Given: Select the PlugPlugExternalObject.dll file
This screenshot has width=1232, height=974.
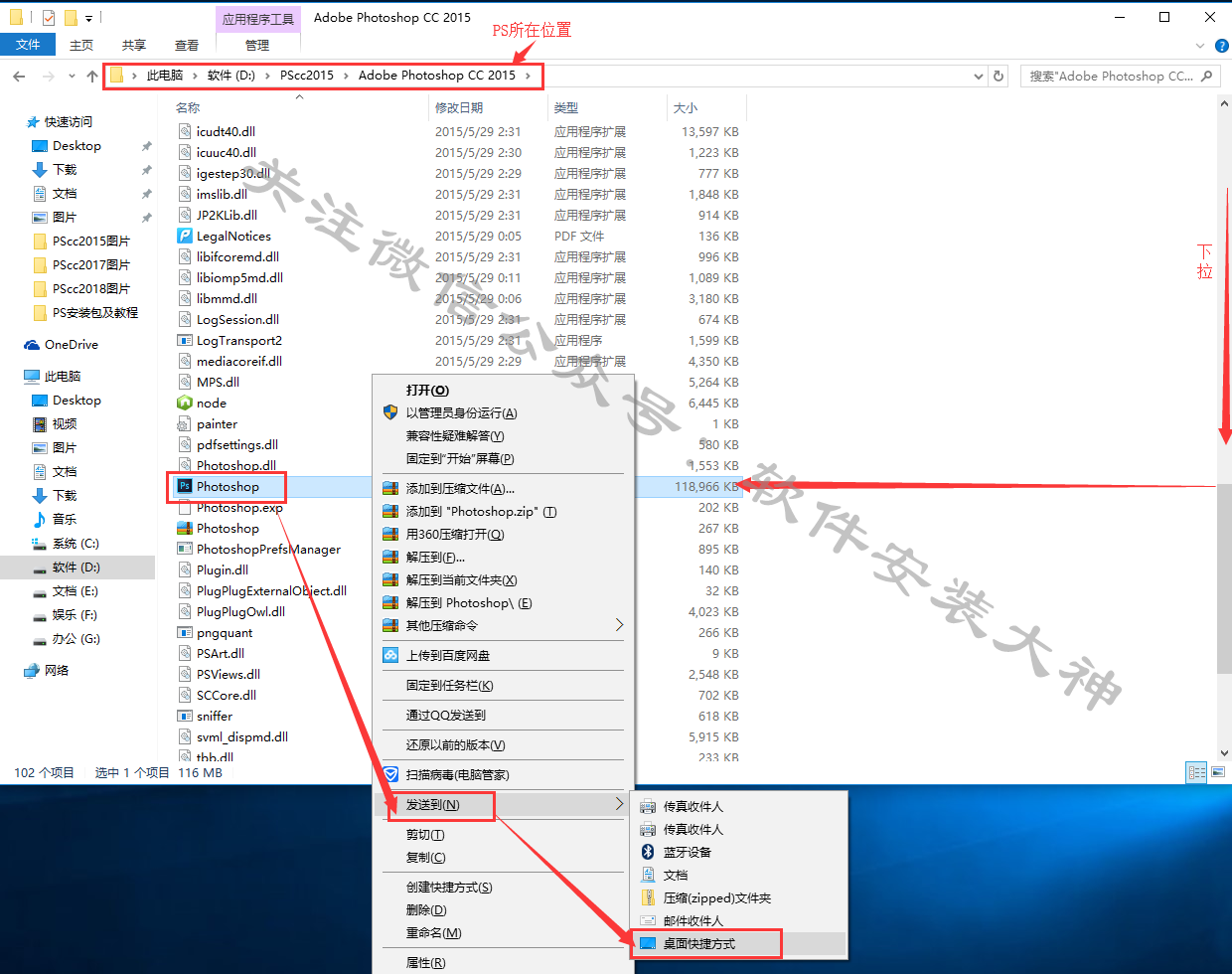Looking at the screenshot, I should click(x=271, y=590).
